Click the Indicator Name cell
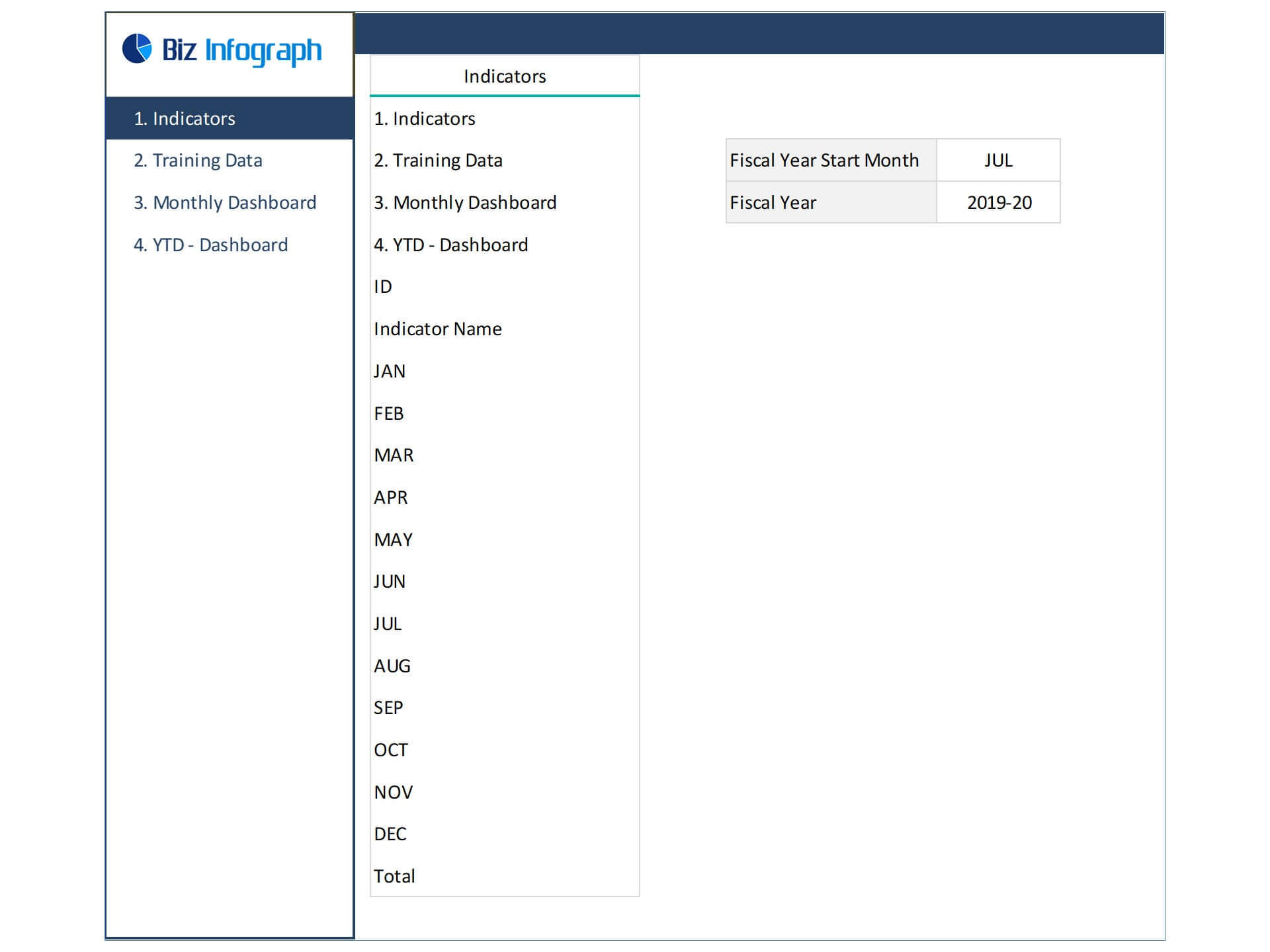 (505, 329)
